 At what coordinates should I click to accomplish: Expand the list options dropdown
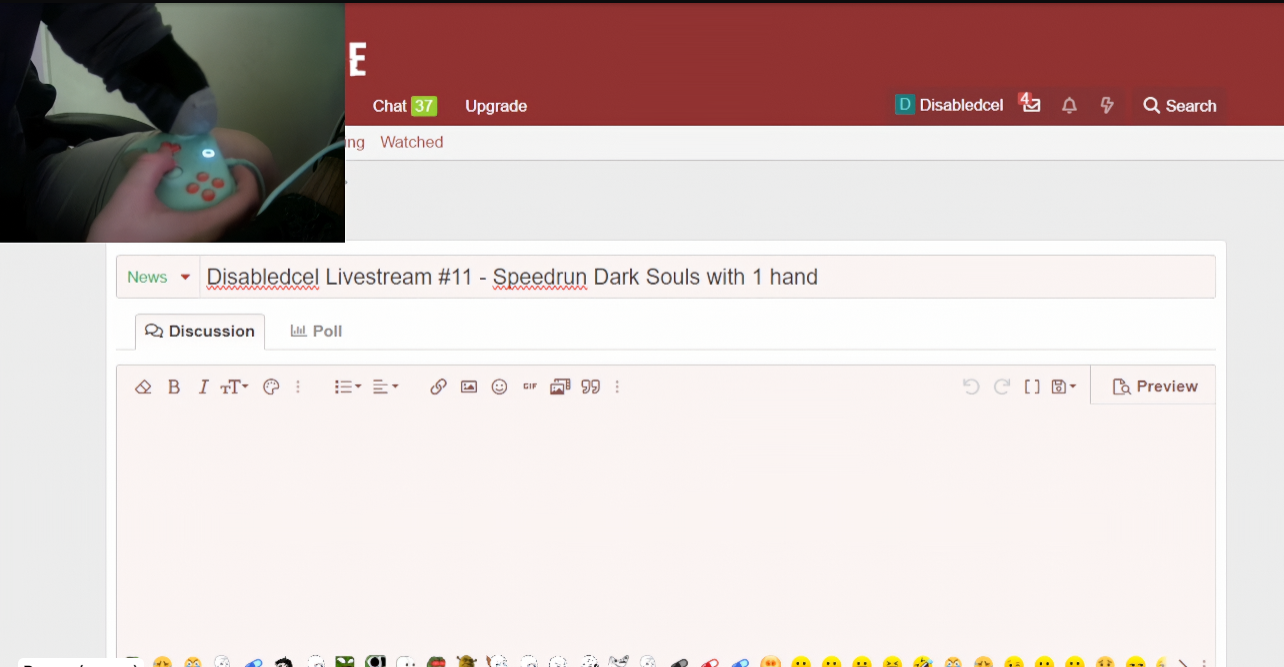click(x=347, y=387)
